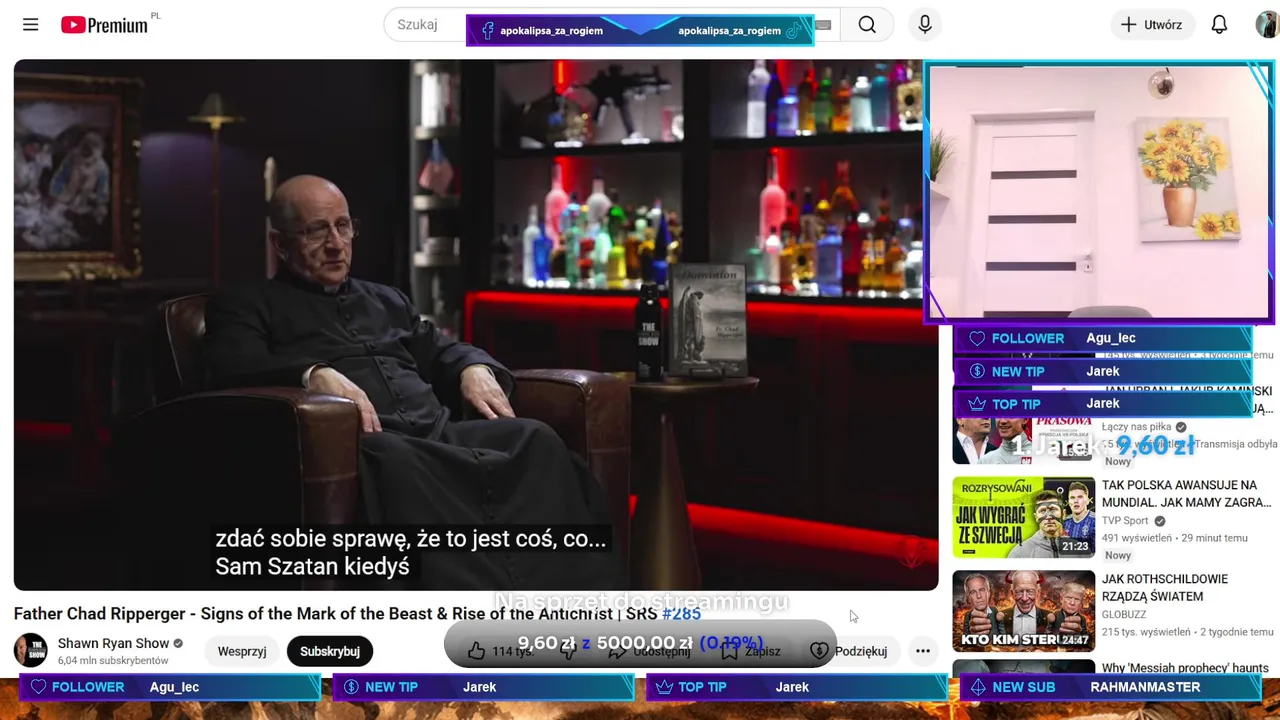Open the YouTube hamburger guide menu
The width and height of the screenshot is (1280, 720).
pyautogui.click(x=30, y=25)
